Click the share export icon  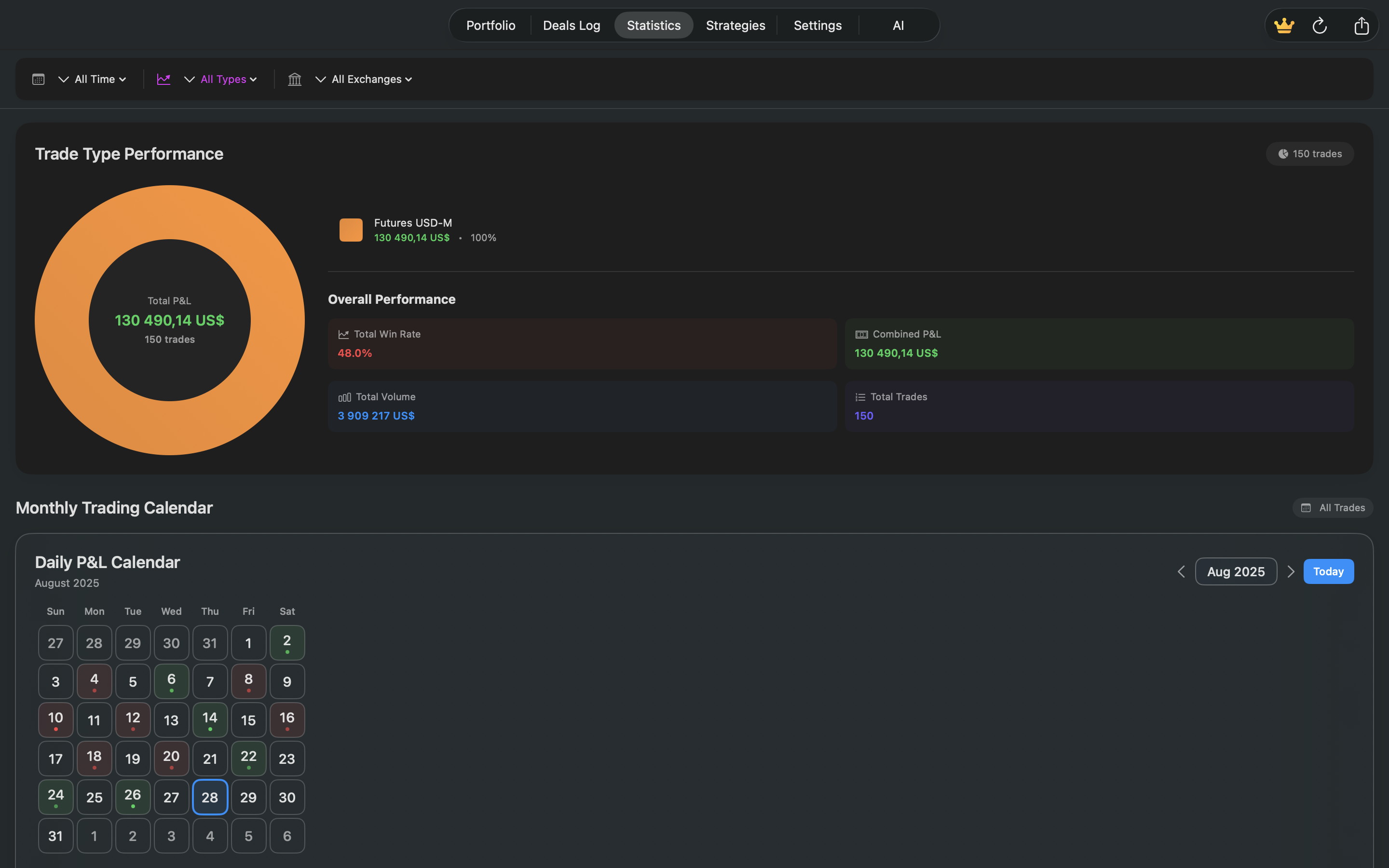[x=1361, y=26]
